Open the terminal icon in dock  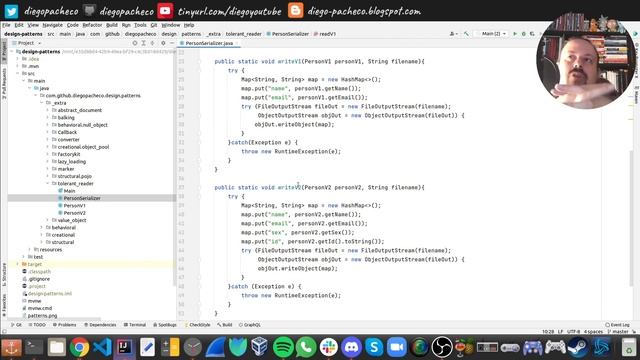[x=34, y=347]
